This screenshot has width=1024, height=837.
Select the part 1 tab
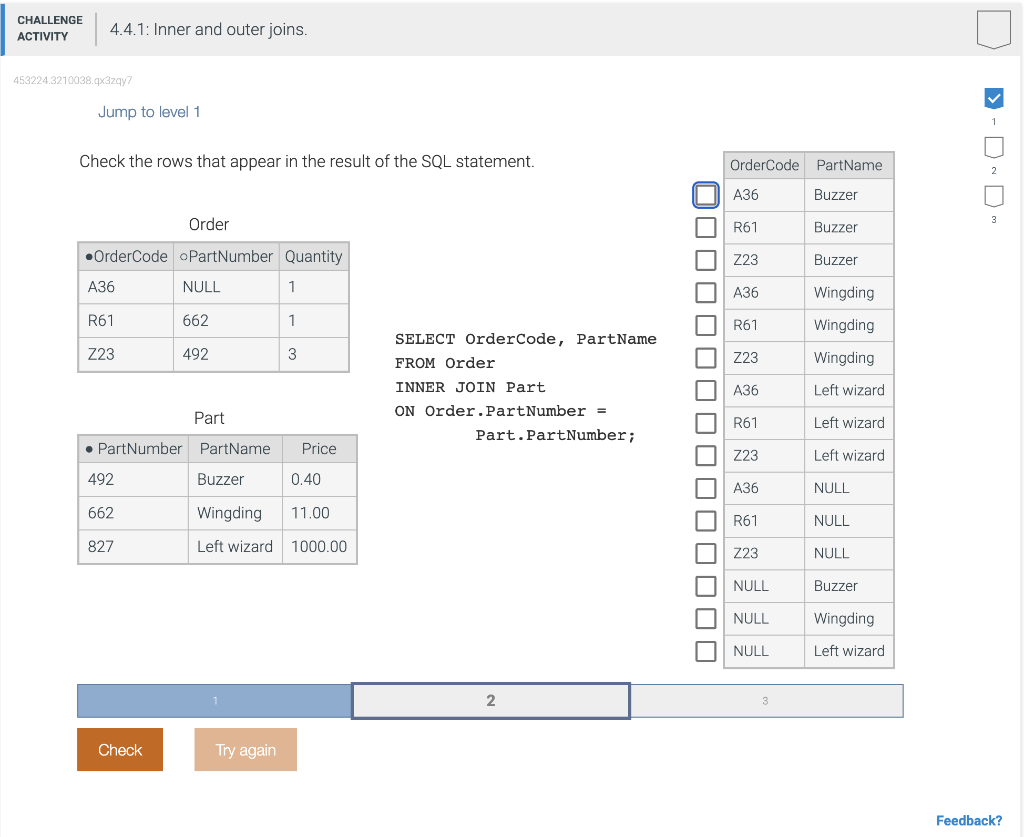[x=213, y=700]
